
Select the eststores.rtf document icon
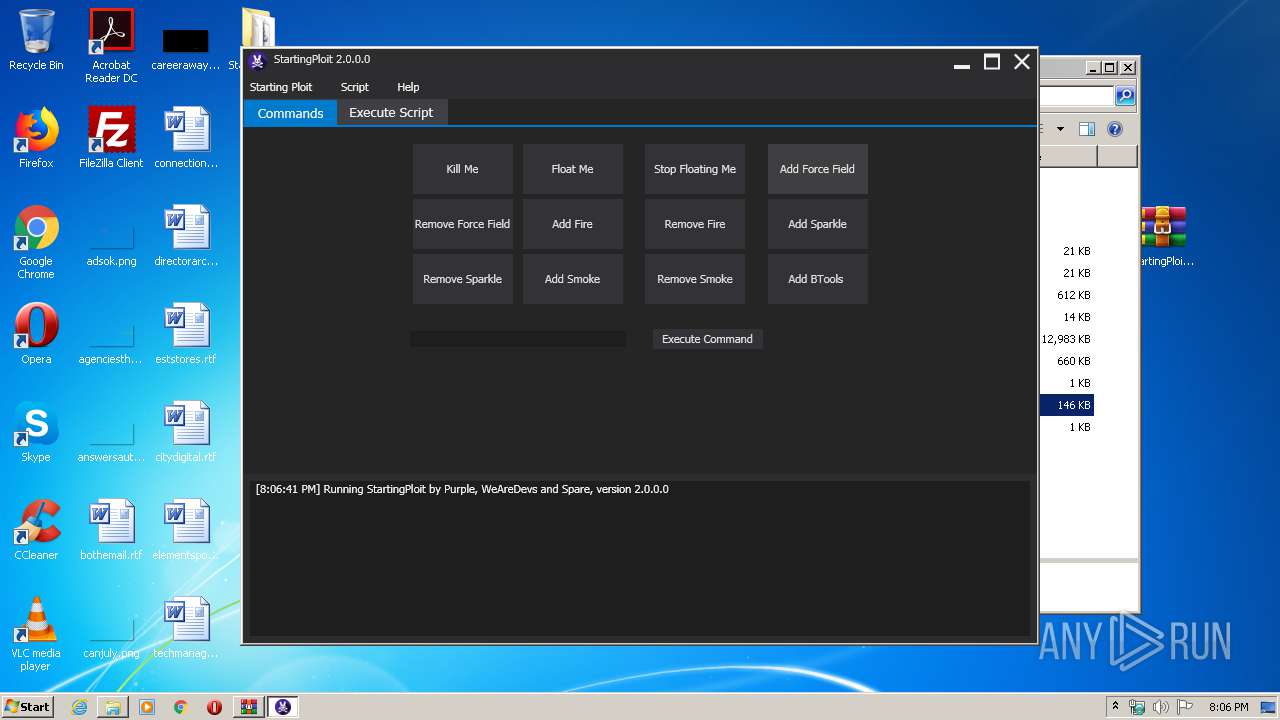[x=186, y=334]
